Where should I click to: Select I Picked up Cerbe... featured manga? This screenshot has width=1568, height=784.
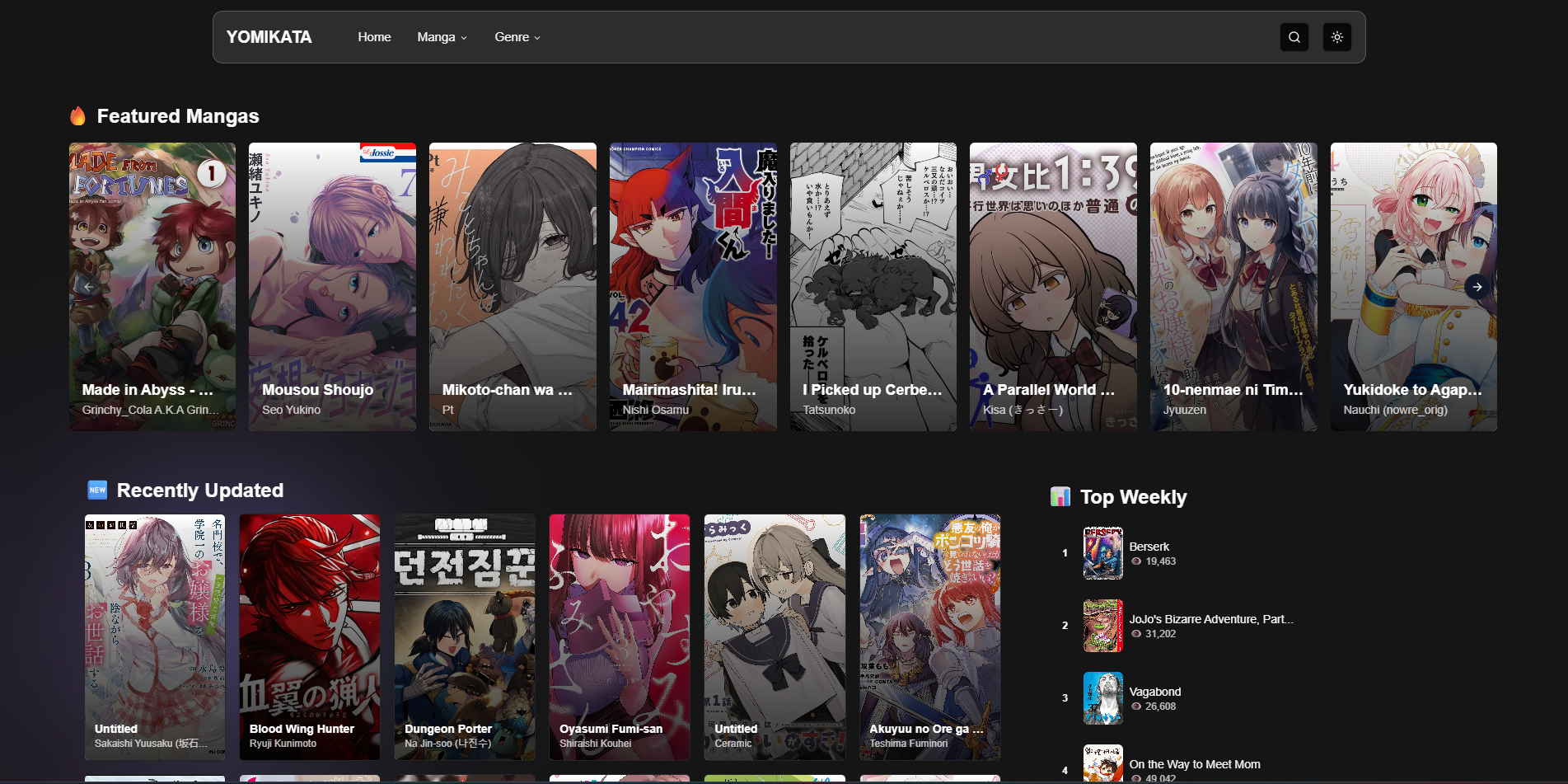click(x=873, y=287)
